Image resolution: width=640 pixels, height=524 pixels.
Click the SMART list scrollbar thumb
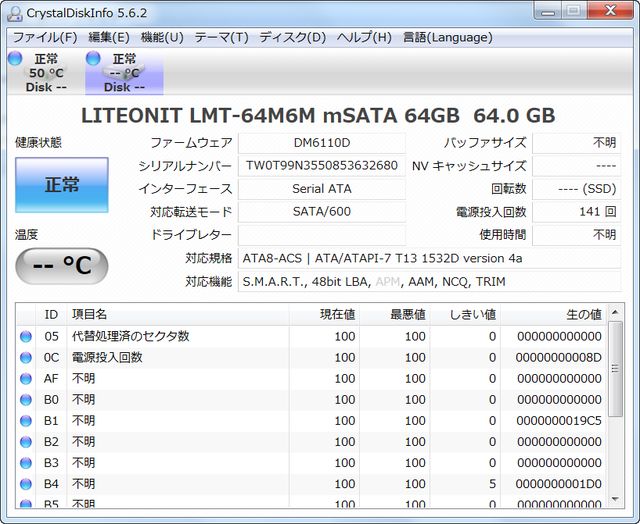[x=615, y=369]
